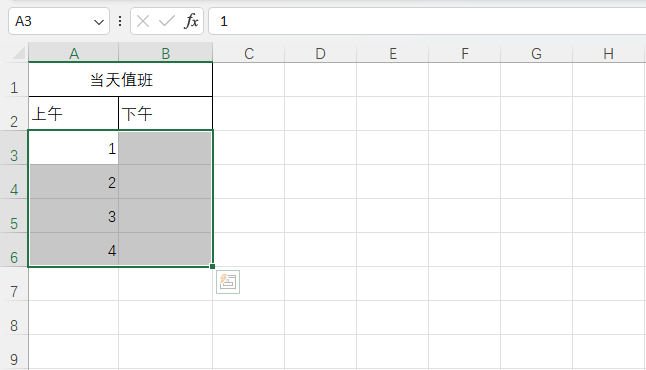
Task: Click the formula bar showing 1
Action: pyautogui.click(x=427, y=21)
